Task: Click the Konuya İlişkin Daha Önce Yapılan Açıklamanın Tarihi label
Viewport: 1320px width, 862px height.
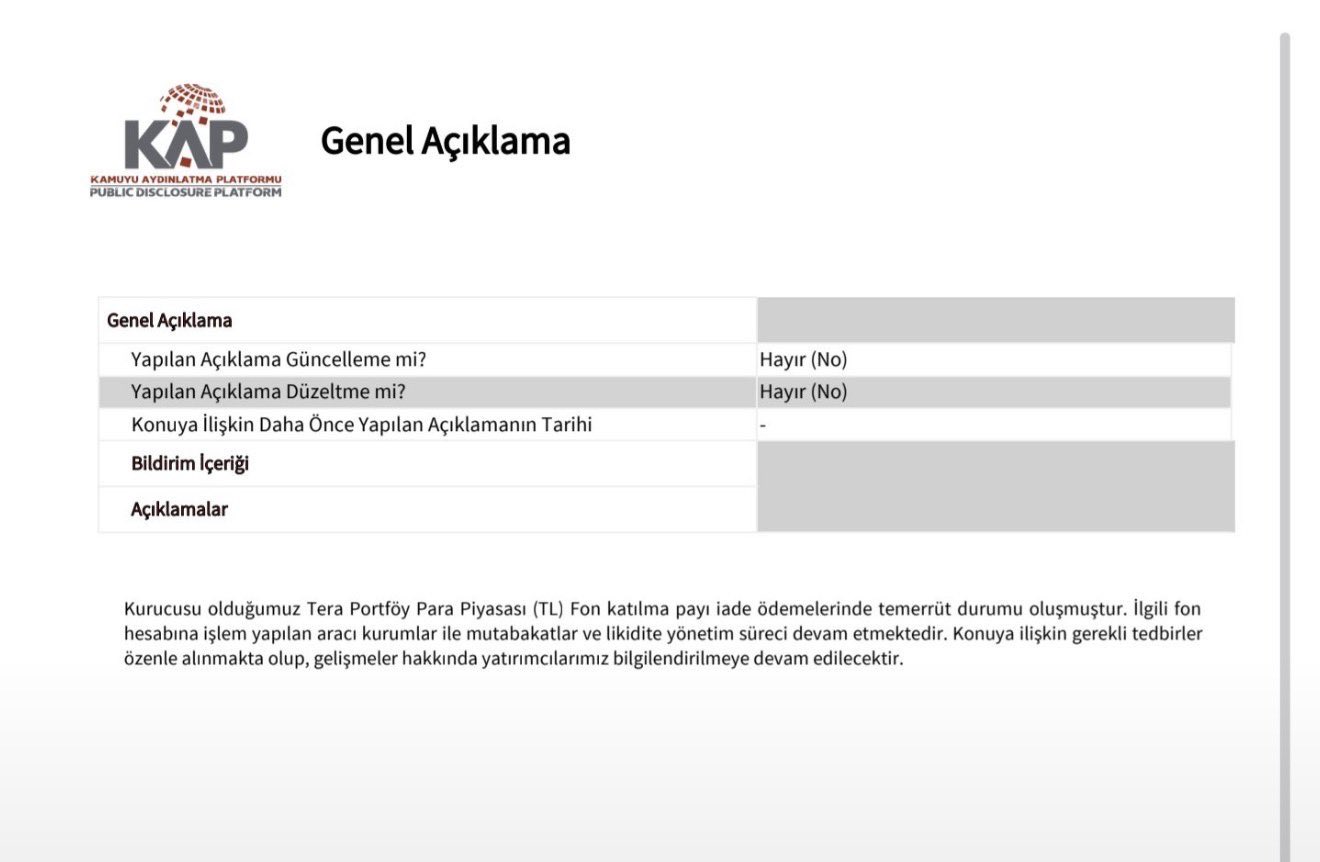Action: 362,425
